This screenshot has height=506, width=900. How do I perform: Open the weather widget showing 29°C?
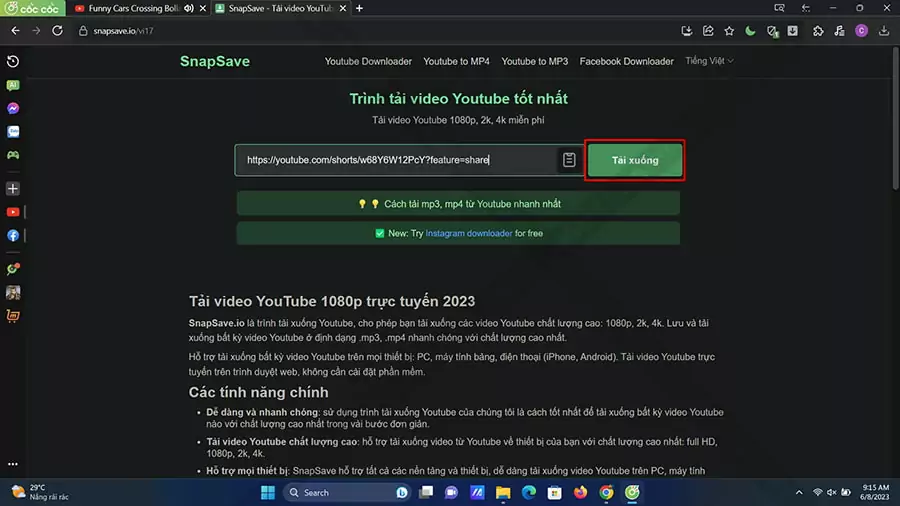40,492
